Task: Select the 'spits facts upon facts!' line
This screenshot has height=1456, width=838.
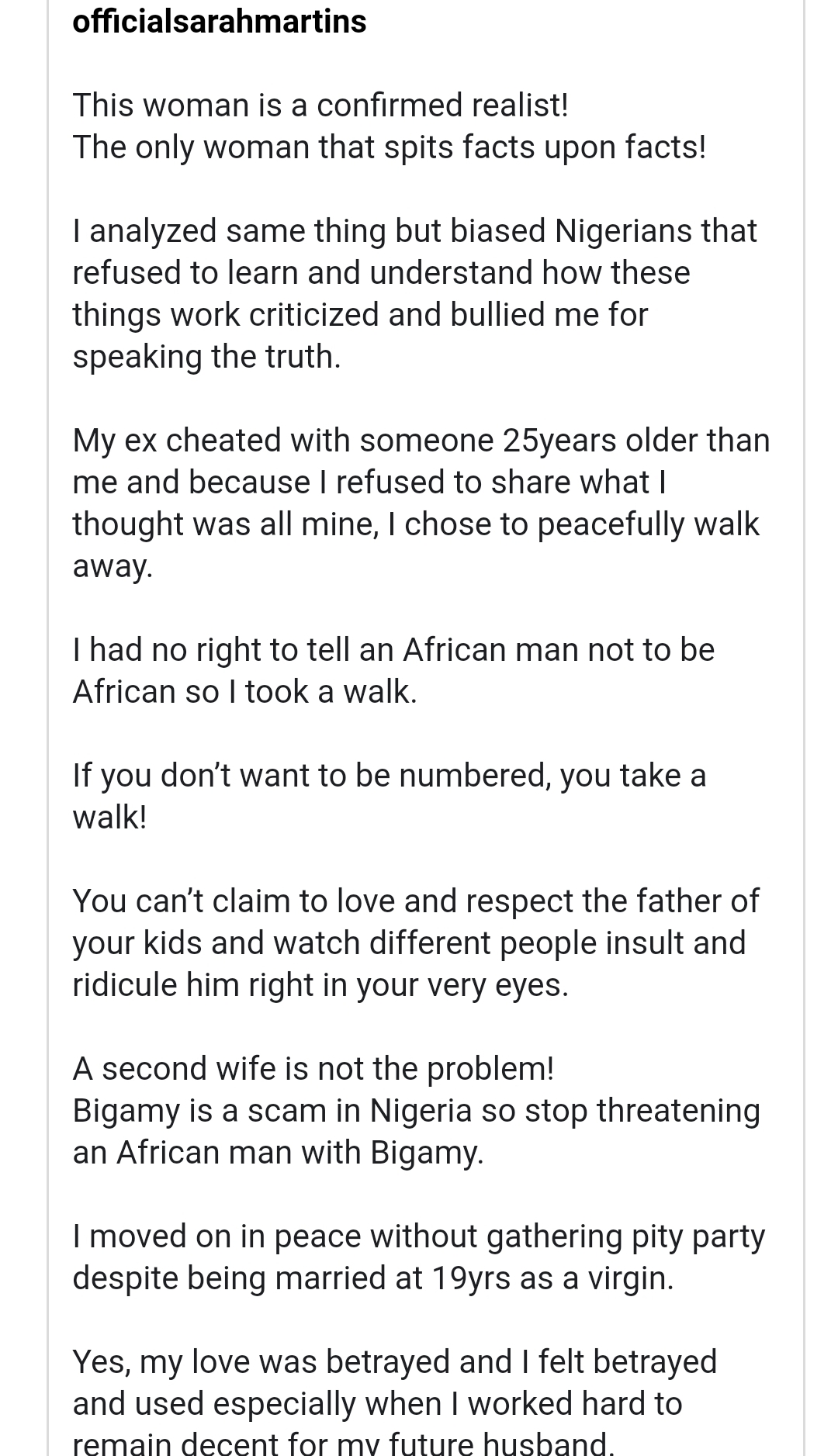Action: coord(390,147)
